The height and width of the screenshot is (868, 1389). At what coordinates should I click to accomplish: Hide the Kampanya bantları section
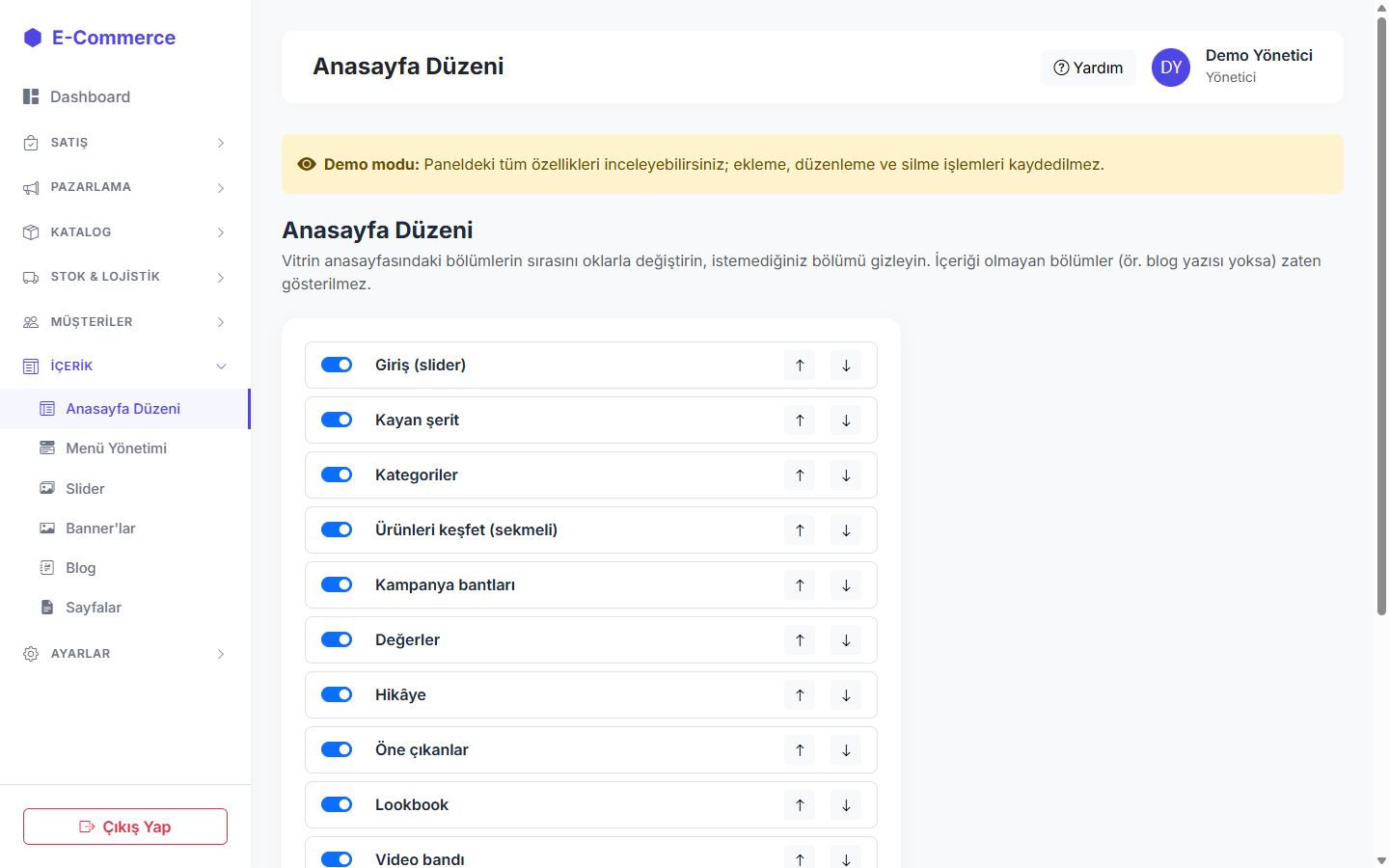coord(337,584)
